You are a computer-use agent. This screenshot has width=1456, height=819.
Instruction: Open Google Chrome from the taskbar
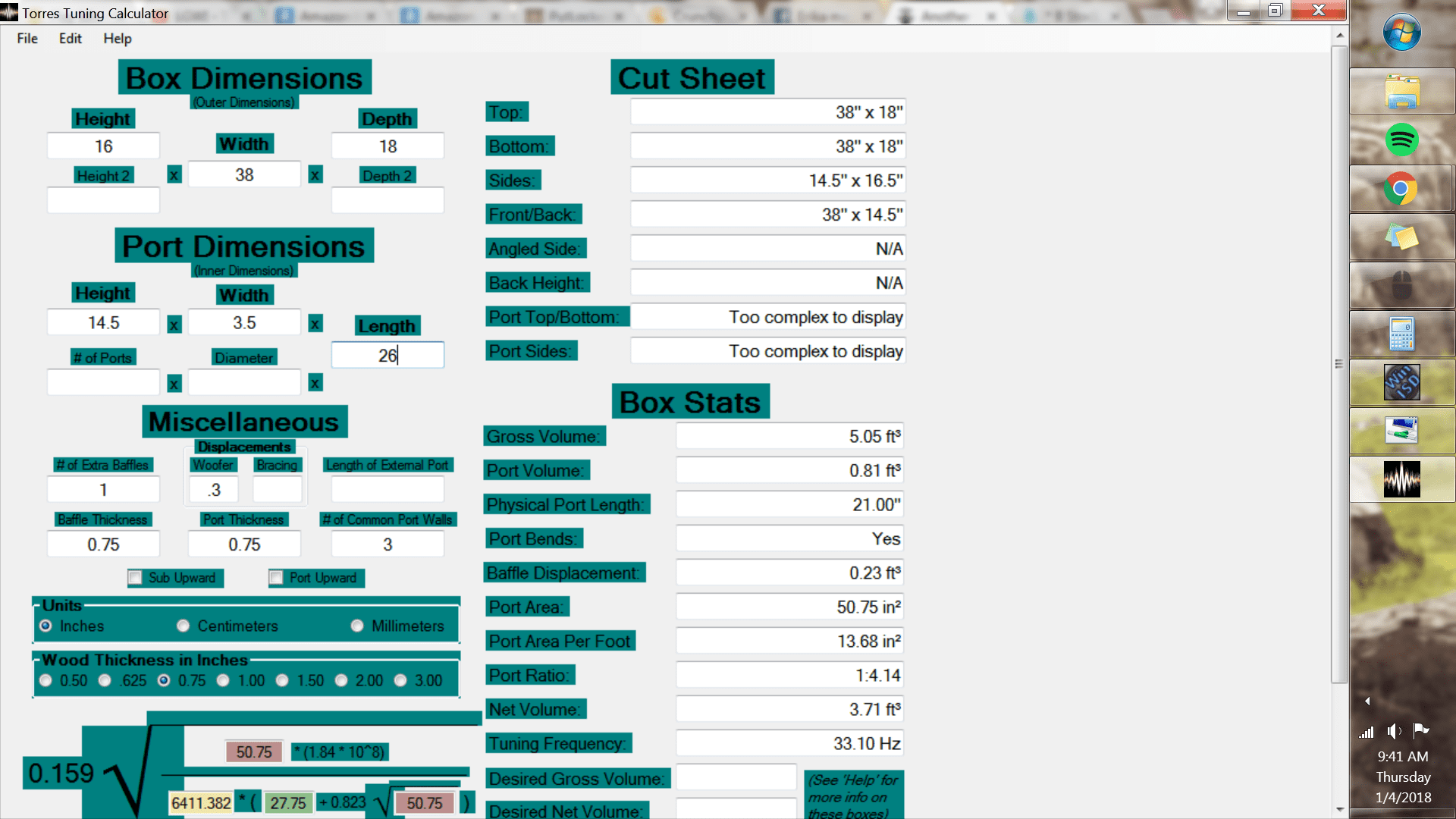(1401, 189)
